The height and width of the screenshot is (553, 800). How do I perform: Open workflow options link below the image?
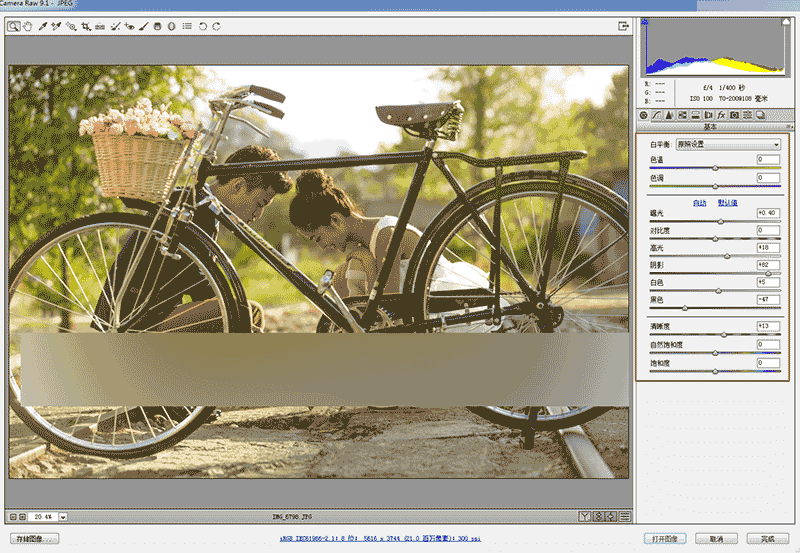point(381,539)
